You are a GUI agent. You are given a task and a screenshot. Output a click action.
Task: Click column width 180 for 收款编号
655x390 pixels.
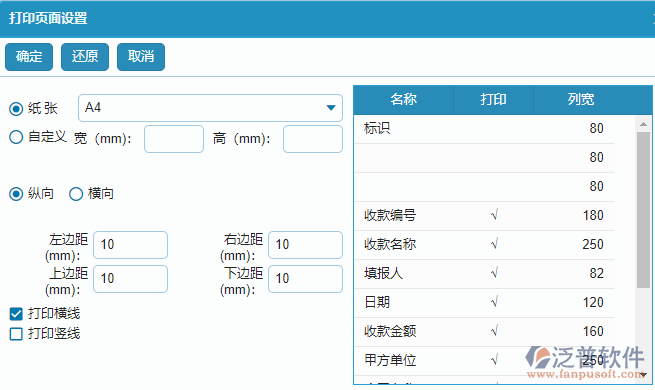point(593,215)
